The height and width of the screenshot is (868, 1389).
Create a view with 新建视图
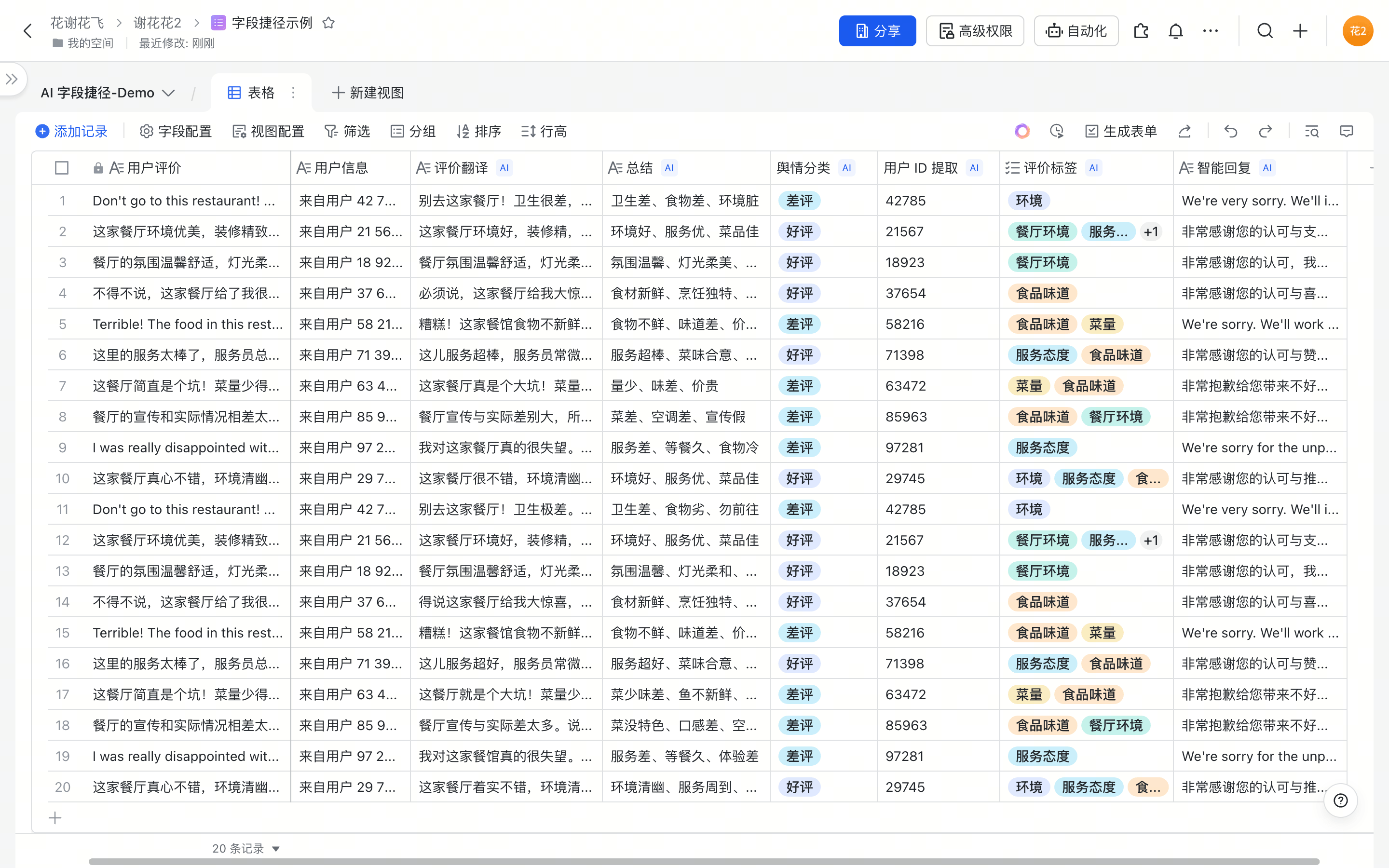(368, 93)
